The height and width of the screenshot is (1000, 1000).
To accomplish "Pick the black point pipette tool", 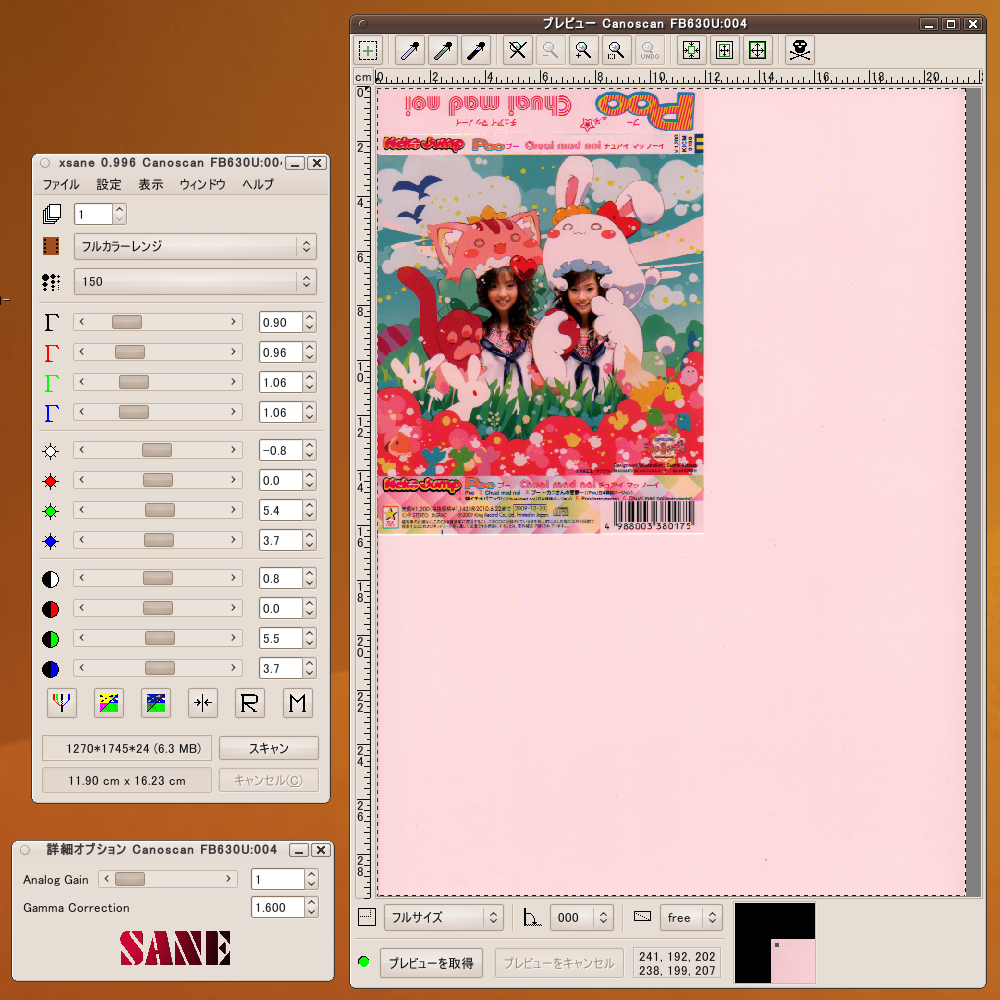I will point(476,50).
